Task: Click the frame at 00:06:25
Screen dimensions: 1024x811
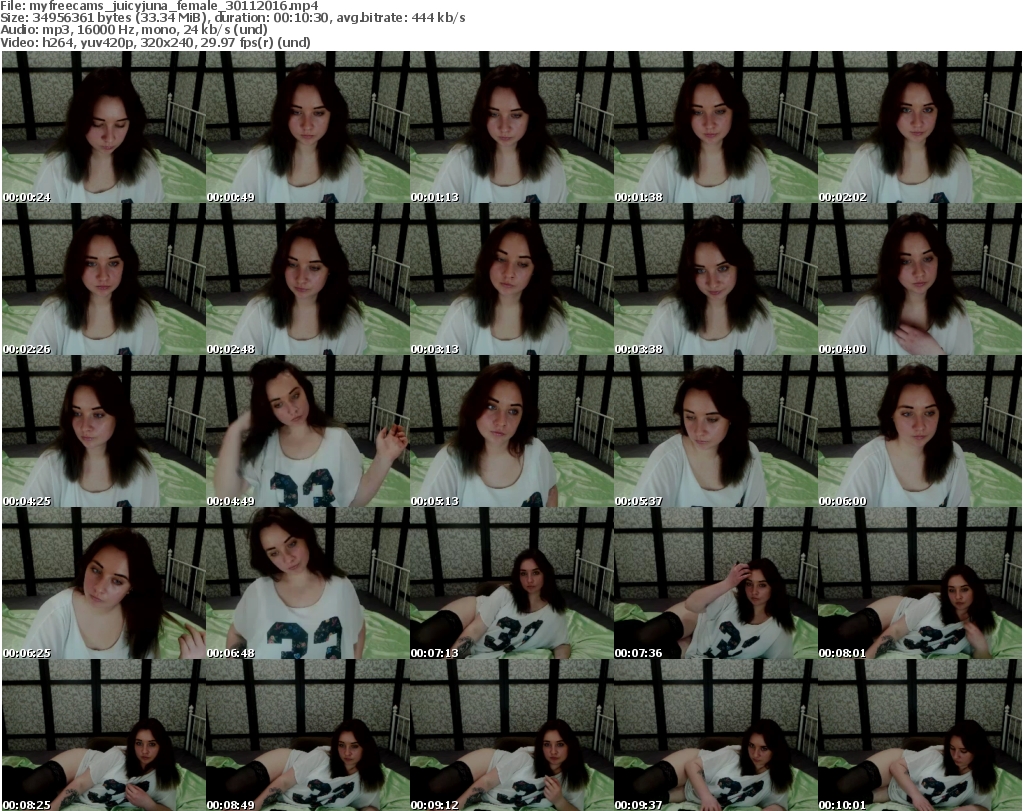Action: click(103, 584)
